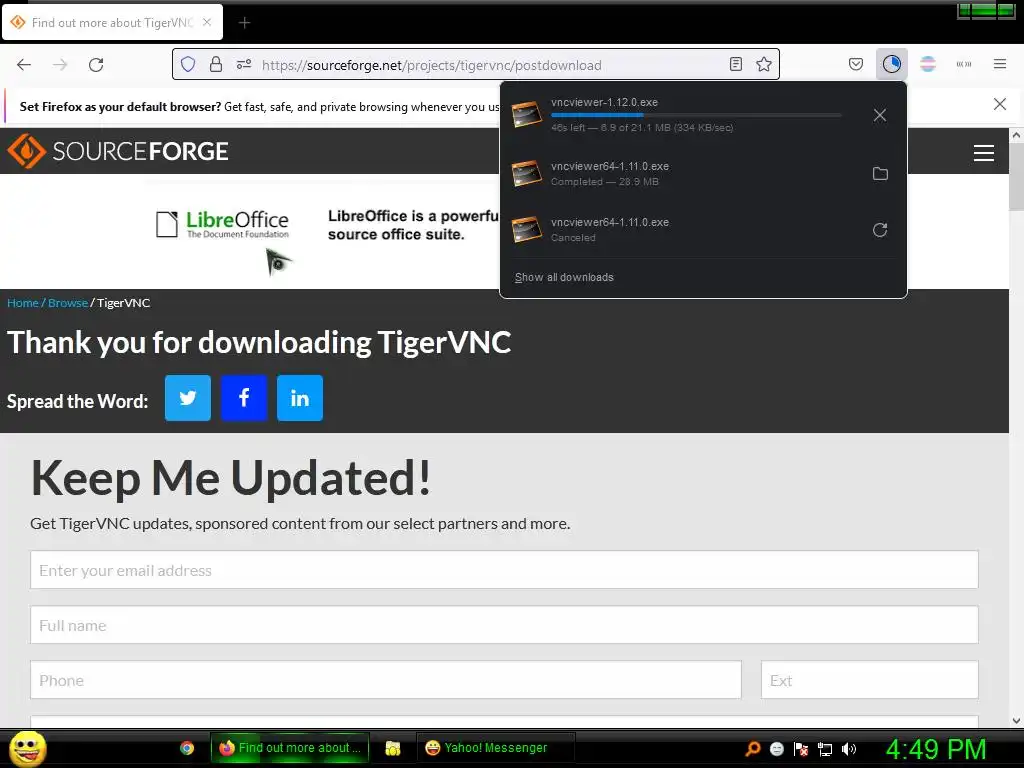This screenshot has width=1024, height=768.
Task: Open the striped account avatar icon
Action: tap(927, 64)
